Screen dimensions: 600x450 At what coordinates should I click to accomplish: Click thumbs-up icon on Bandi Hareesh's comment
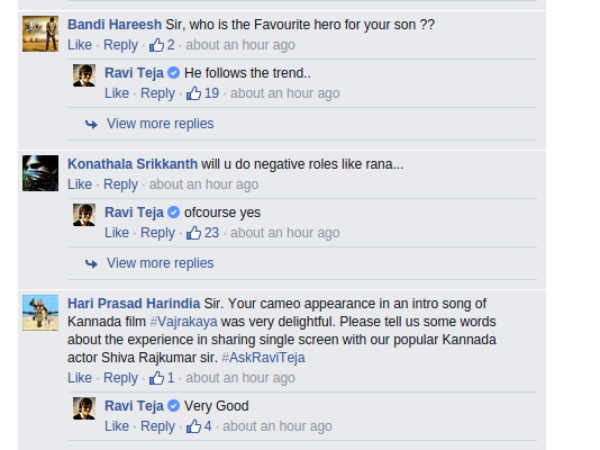coord(156,45)
